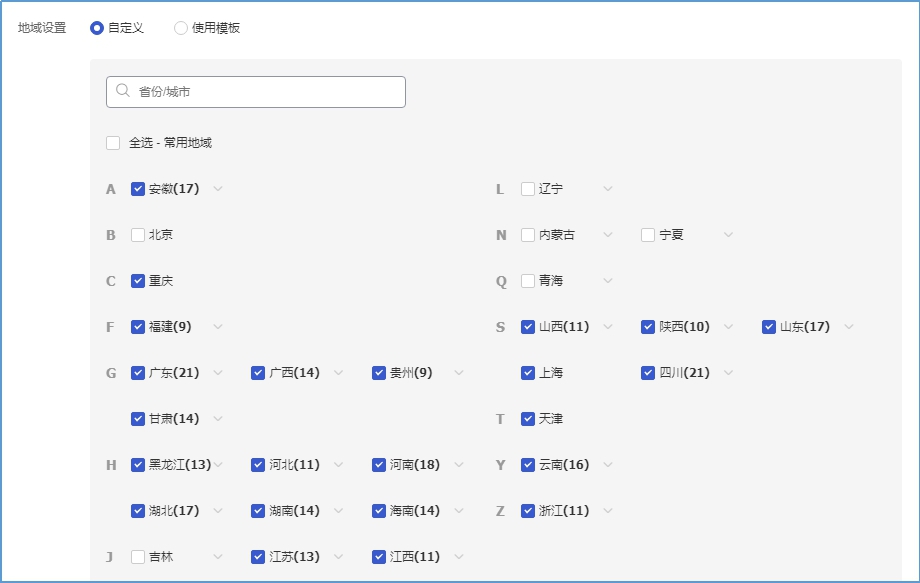Expand the 山东 city list arrow
This screenshot has height=583, width=920.
coord(849,327)
